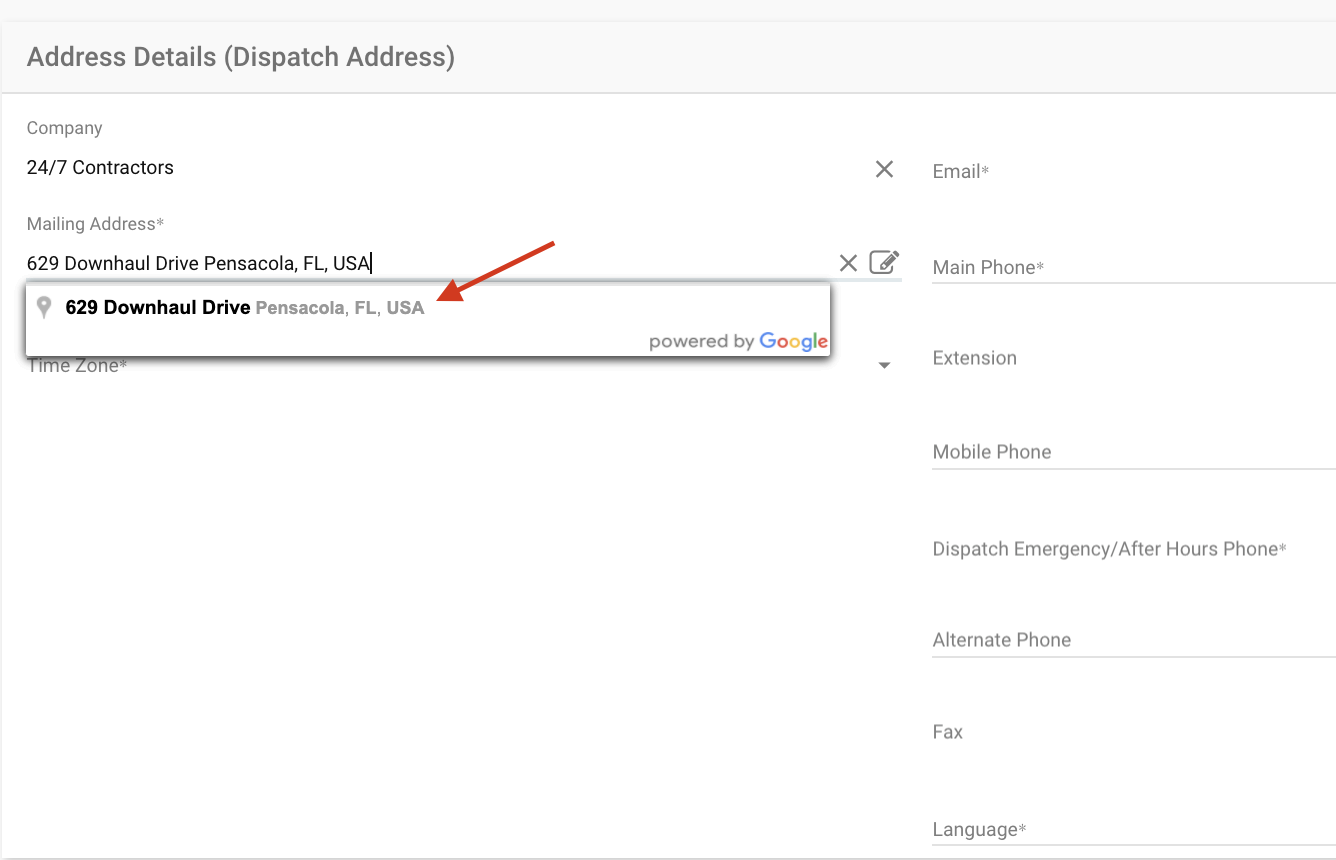Click into the Fax field
1336x860 pixels.
pos(1130,732)
